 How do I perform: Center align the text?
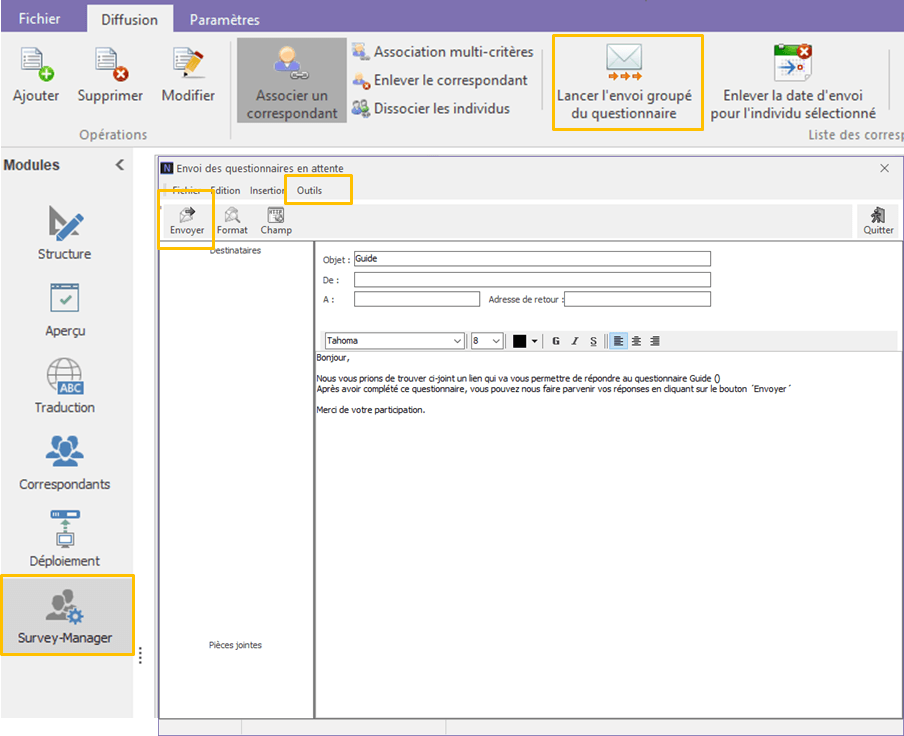(x=636, y=341)
